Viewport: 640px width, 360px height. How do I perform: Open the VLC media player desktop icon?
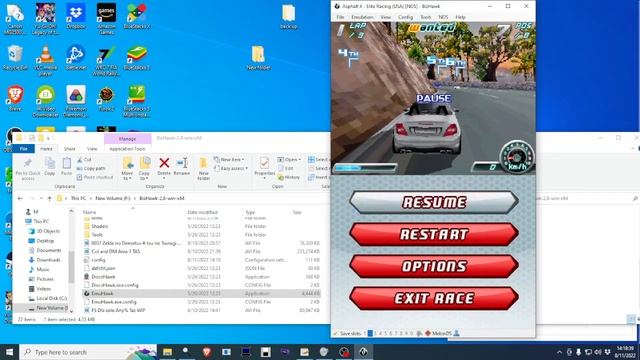pos(45,60)
